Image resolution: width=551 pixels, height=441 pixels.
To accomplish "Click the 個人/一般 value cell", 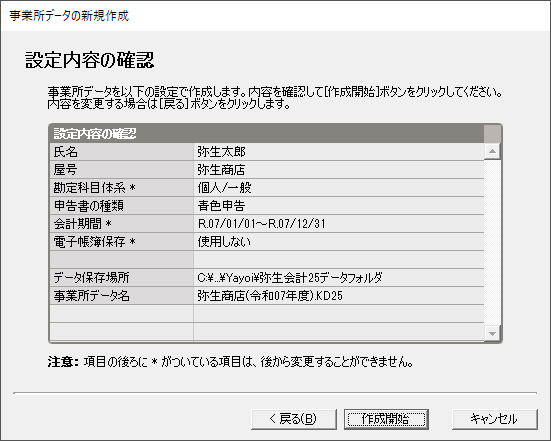I will click(x=338, y=188).
